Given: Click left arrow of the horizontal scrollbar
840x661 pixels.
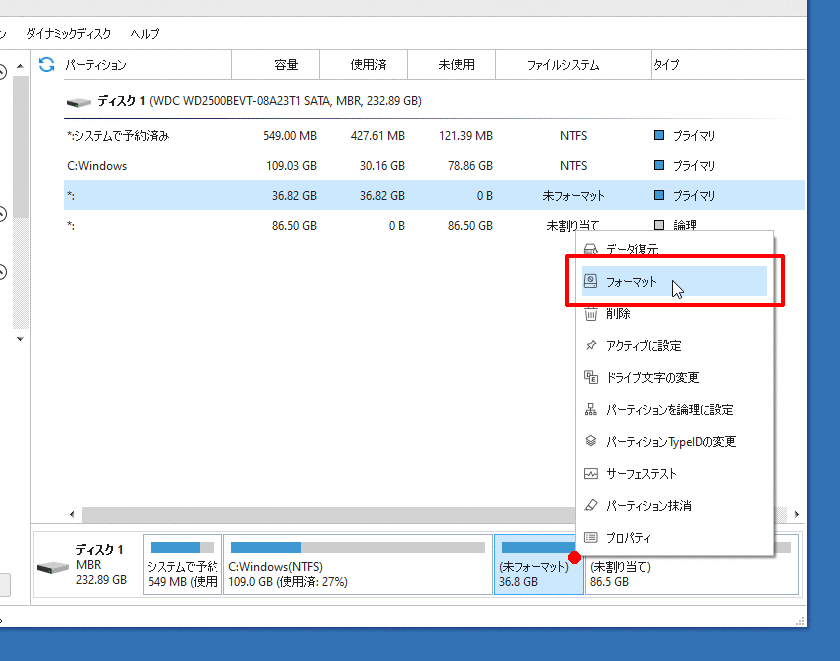Looking at the screenshot, I should tap(71, 514).
